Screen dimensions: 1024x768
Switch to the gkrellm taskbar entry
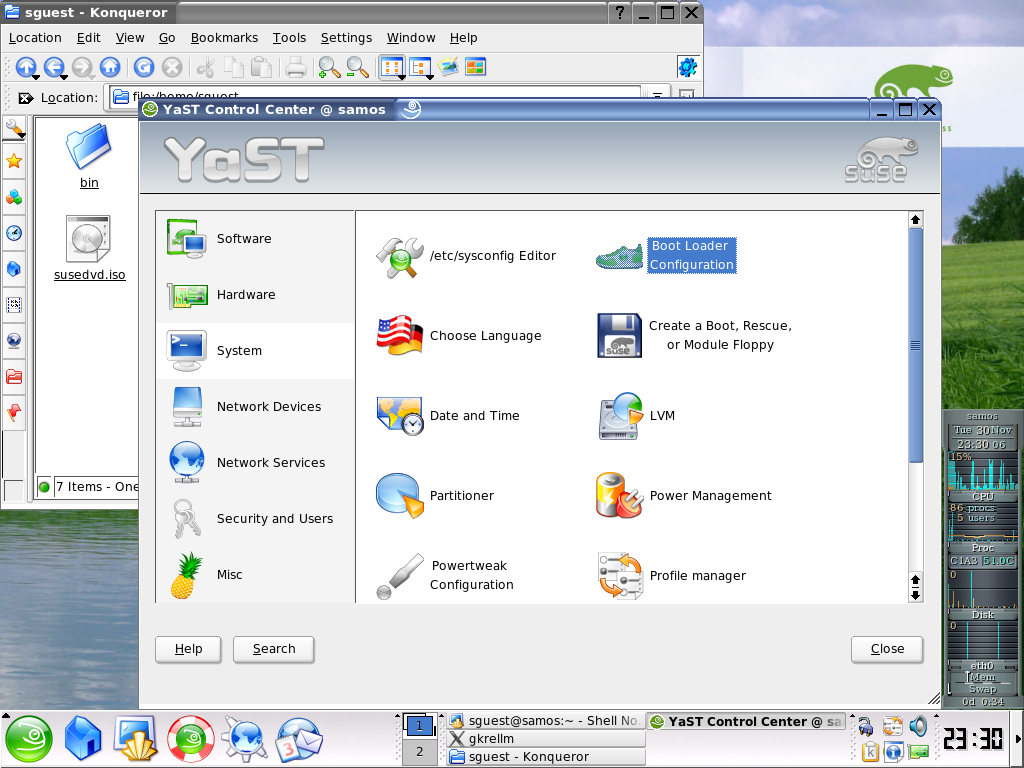(x=547, y=739)
